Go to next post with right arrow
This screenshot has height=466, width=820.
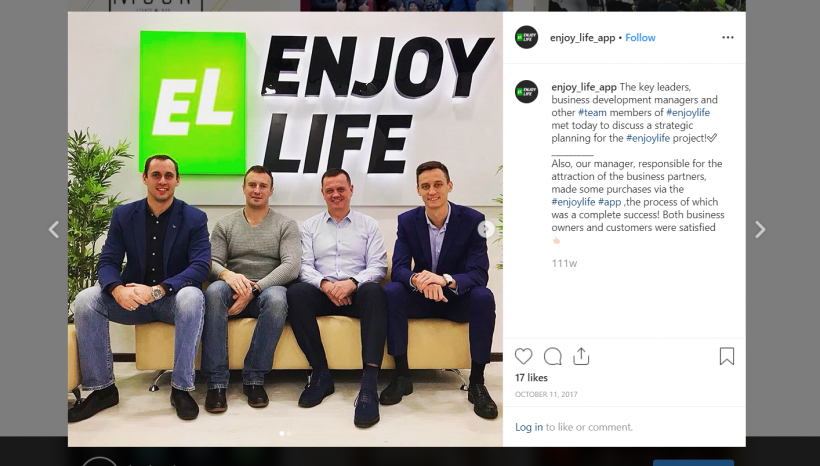(x=760, y=230)
